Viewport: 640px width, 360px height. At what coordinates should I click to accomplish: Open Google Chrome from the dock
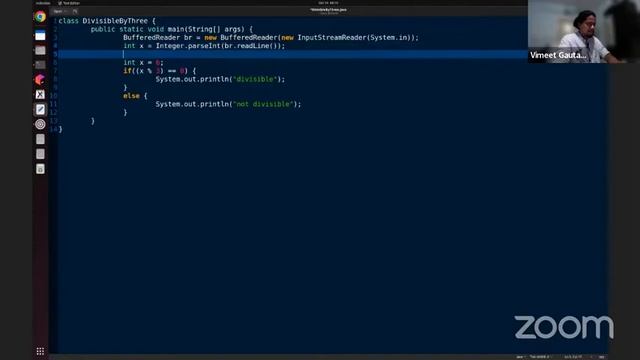pos(40,17)
